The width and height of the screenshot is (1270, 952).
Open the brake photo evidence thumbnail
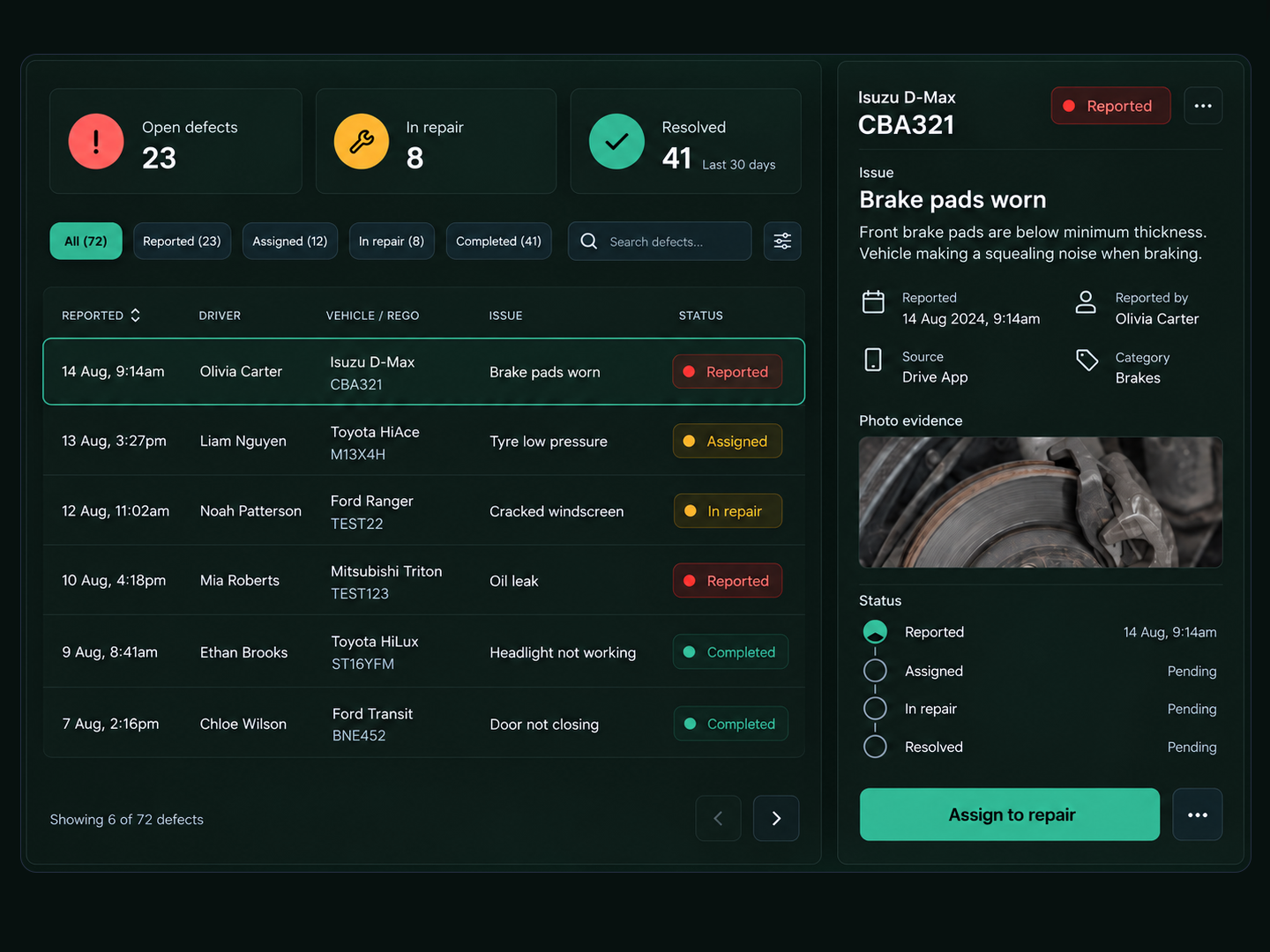[1041, 502]
